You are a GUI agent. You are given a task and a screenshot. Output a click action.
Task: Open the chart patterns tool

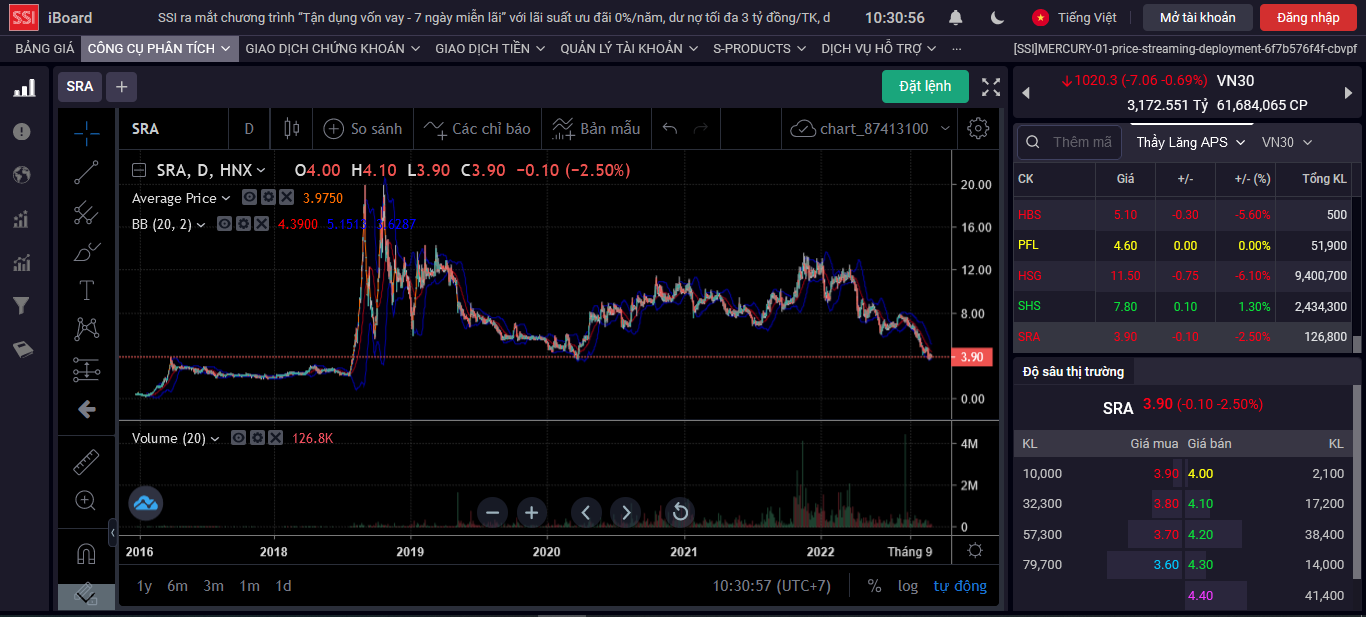point(87,329)
